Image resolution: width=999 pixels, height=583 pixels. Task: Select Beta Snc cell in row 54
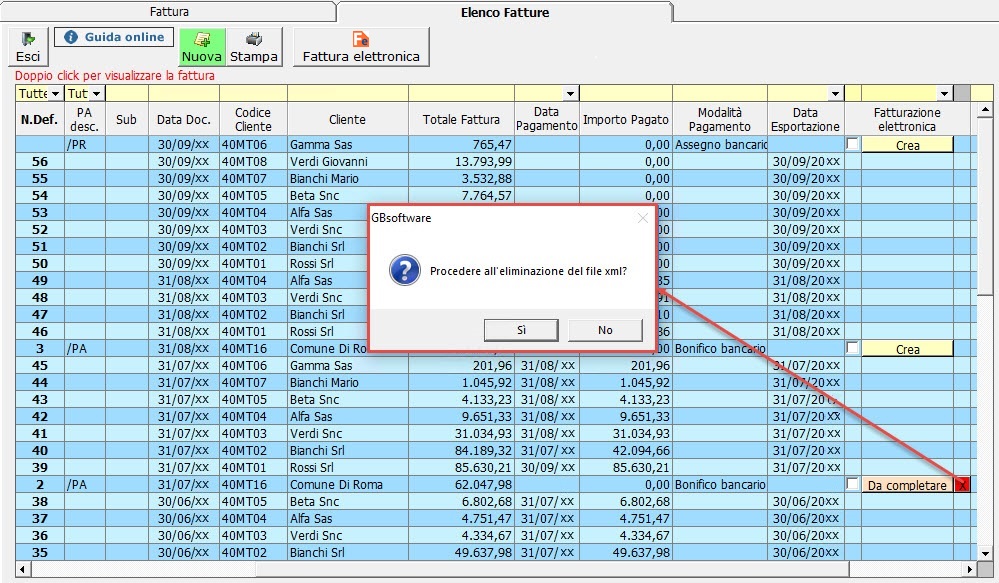pyautogui.click(x=347, y=196)
